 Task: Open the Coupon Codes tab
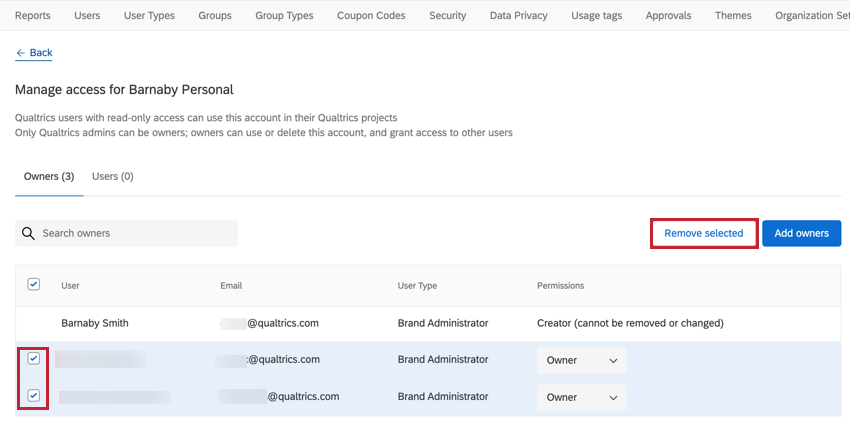371,16
